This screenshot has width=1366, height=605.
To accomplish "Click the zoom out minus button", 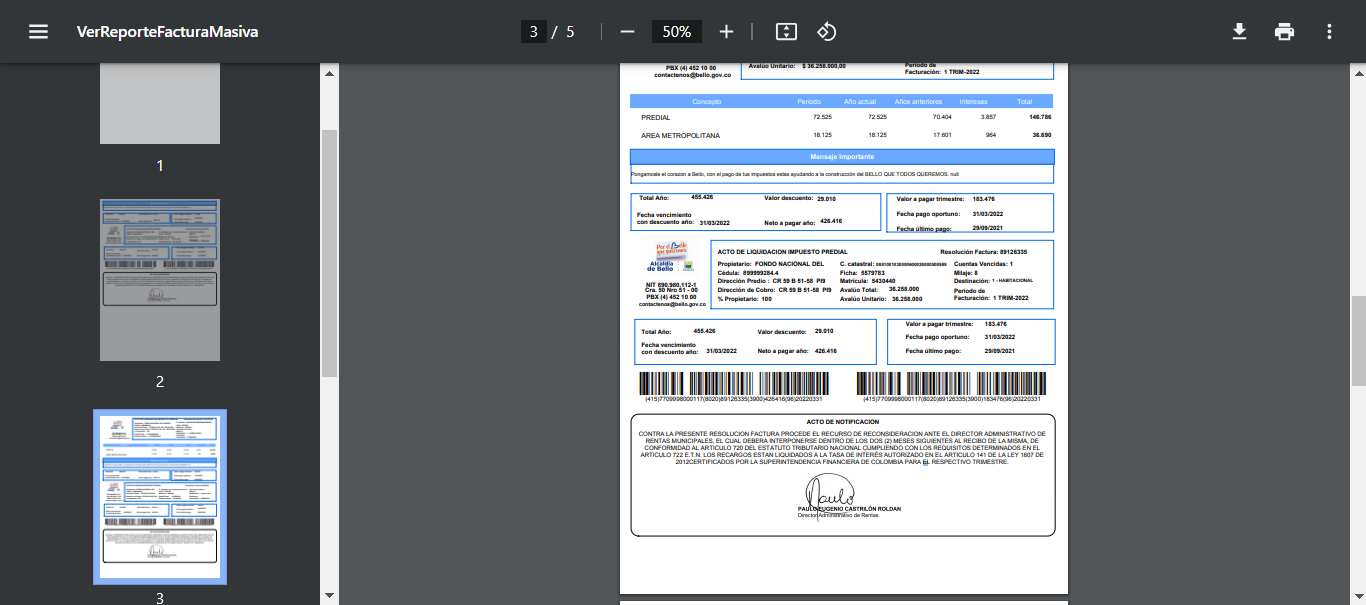I will [627, 31].
